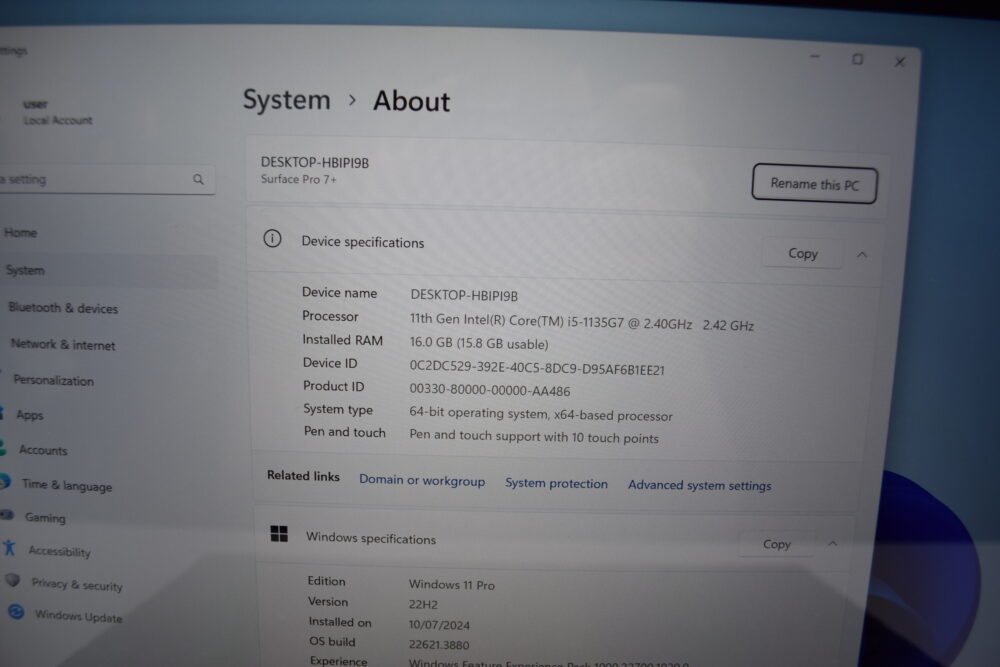This screenshot has width=1000, height=667.
Task: Select System in the sidebar
Action: [x=26, y=270]
